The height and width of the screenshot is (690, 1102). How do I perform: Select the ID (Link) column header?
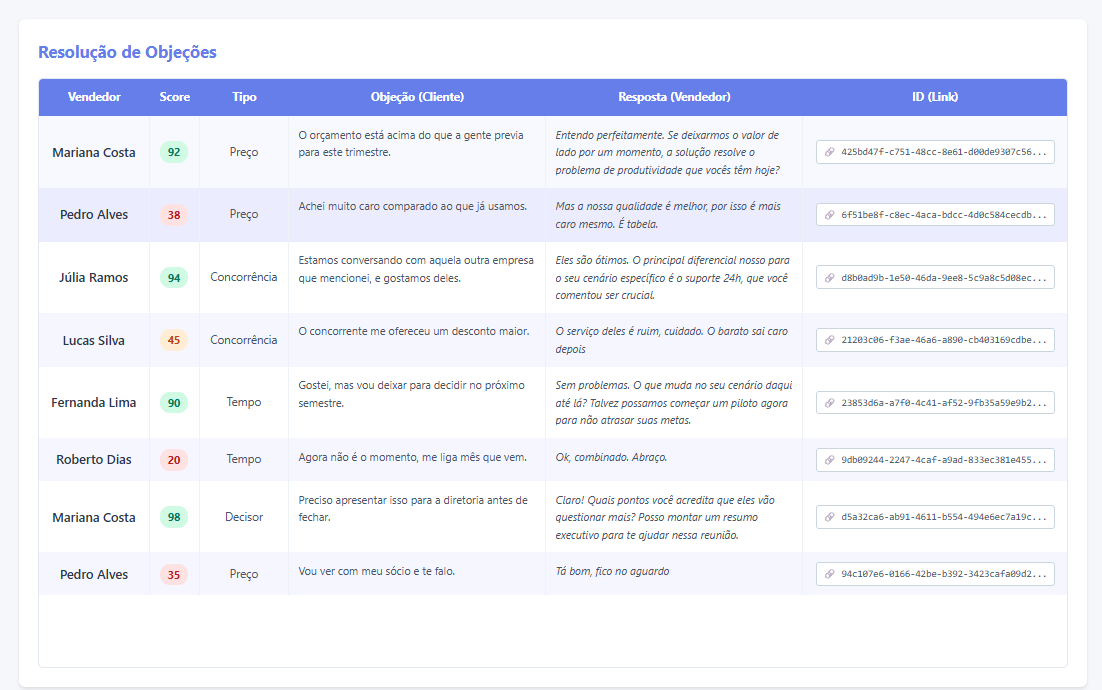(x=934, y=97)
